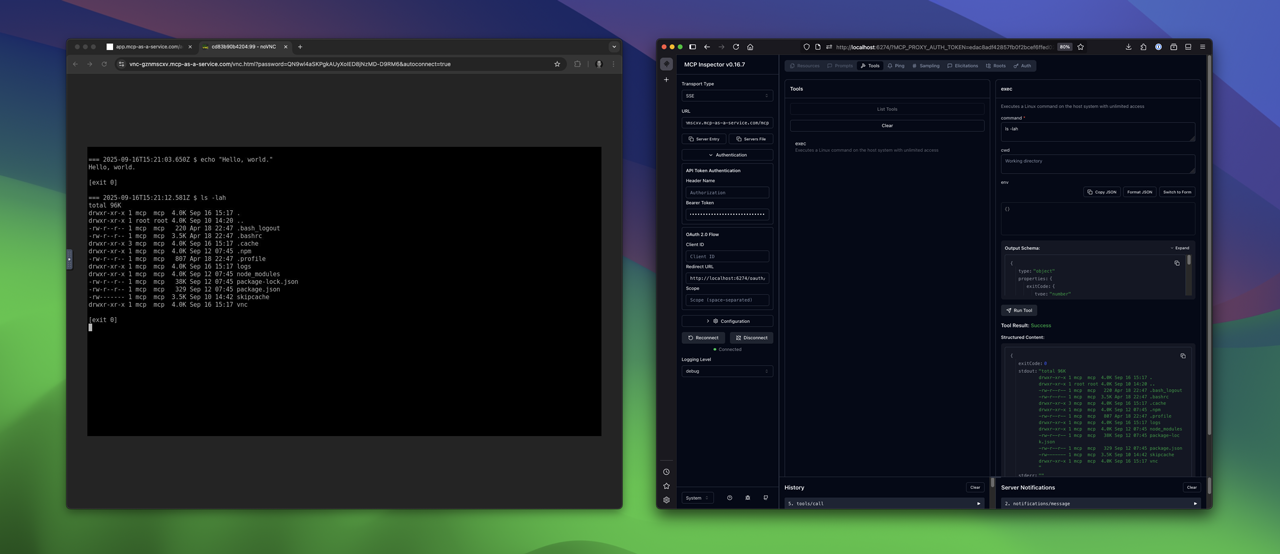
Task: Collapse the Authentication section
Action: [x=727, y=155]
